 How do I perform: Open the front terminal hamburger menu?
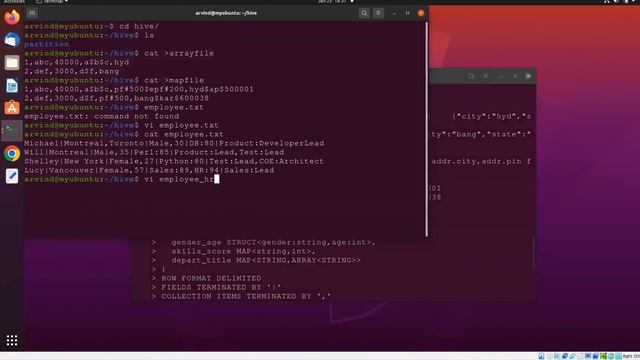[x=378, y=13]
